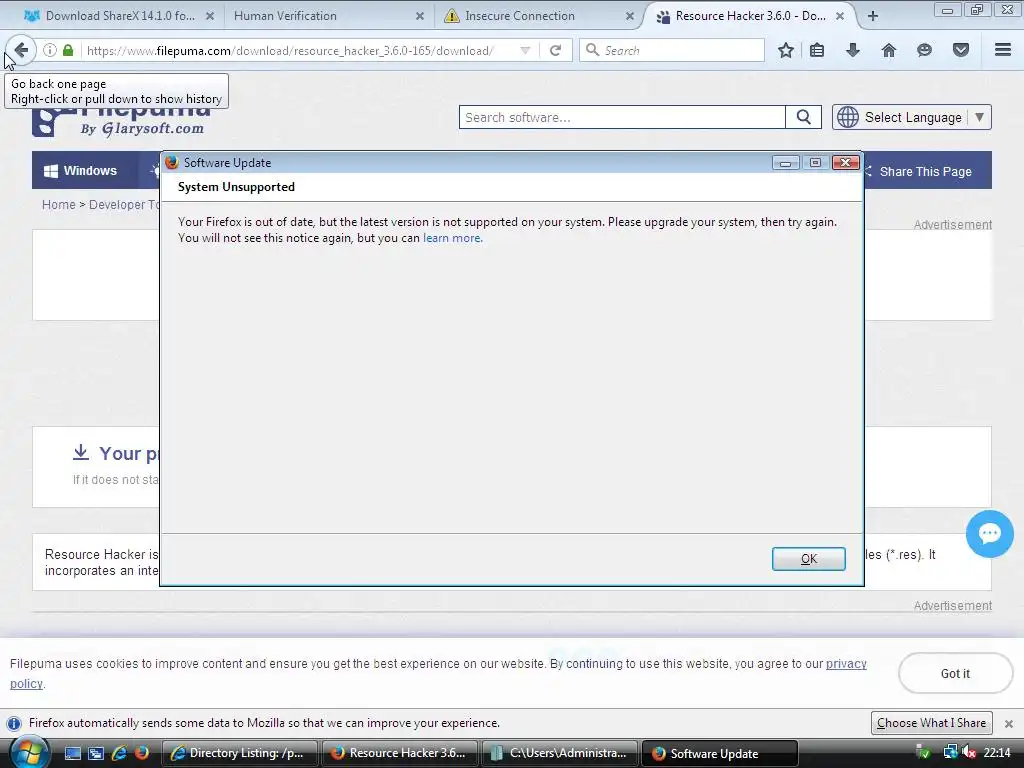Select Software Update taskbar button
Viewport: 1024px width, 768px height.
[x=720, y=753]
